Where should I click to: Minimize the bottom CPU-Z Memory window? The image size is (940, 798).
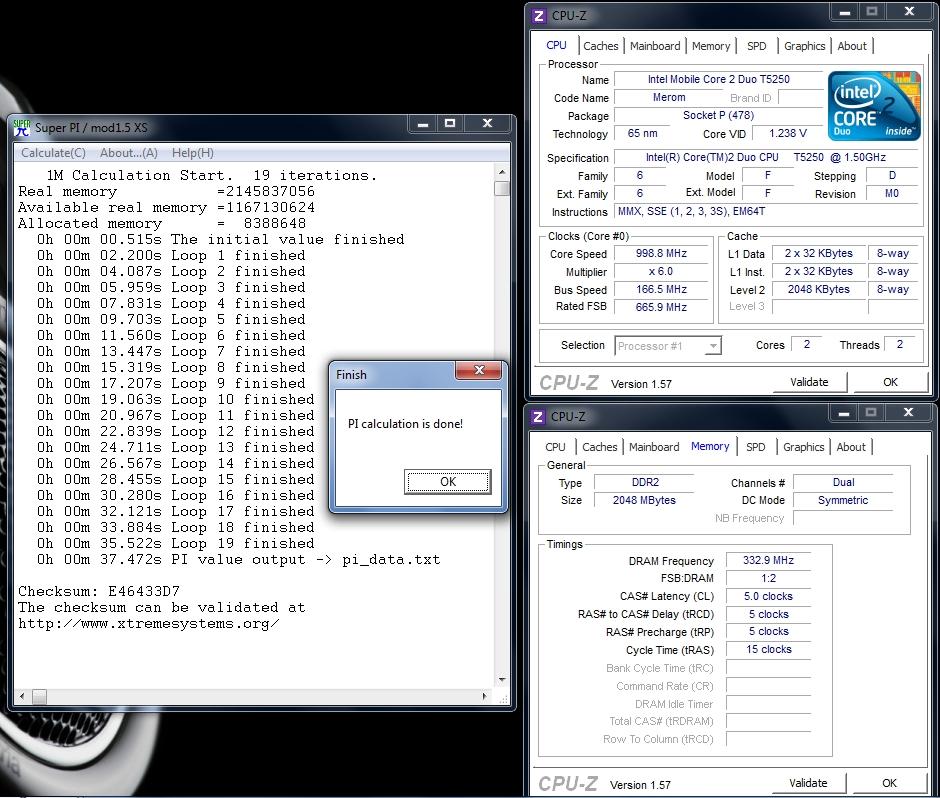pyautogui.click(x=843, y=412)
